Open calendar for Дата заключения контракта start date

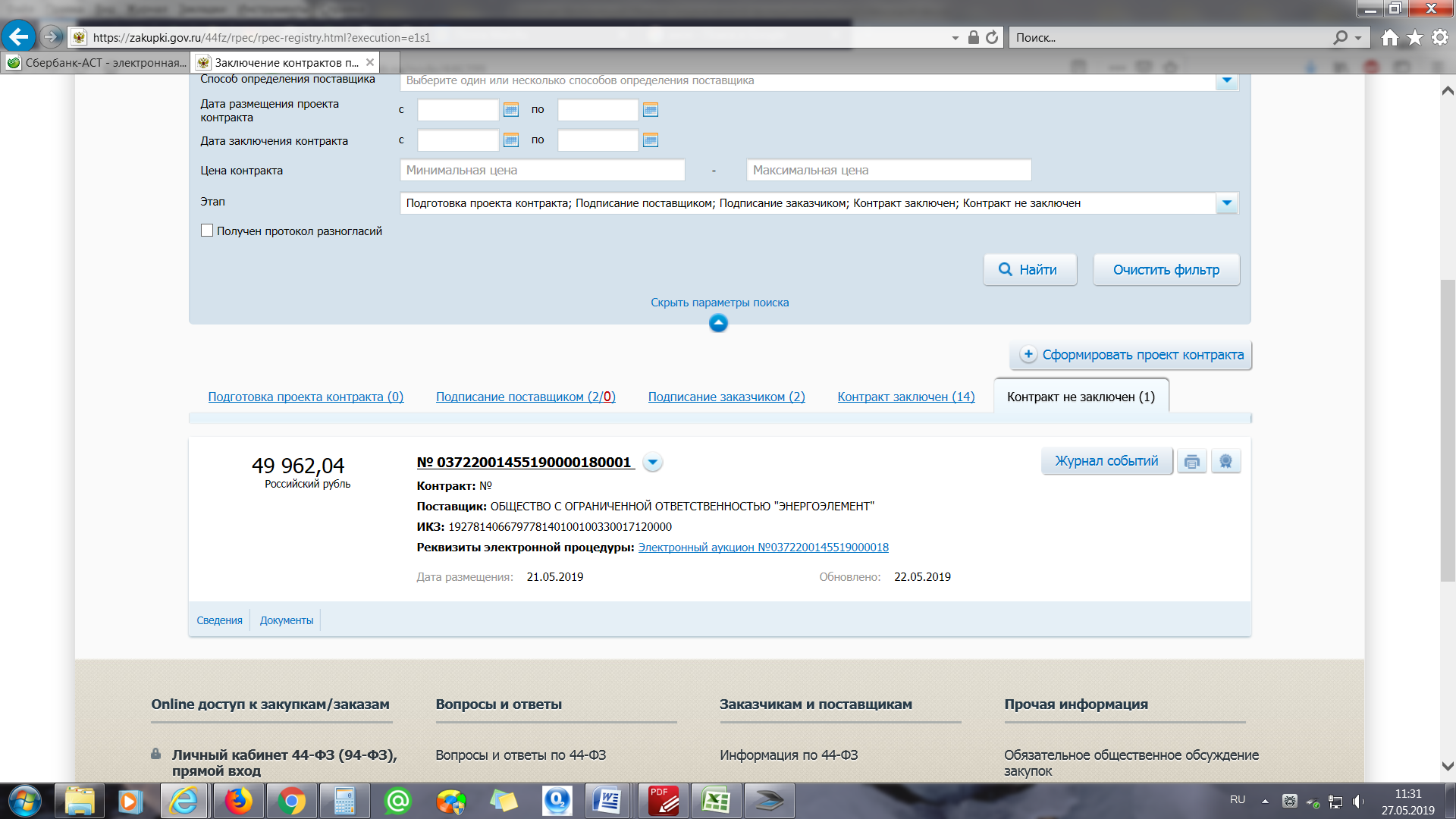point(511,140)
